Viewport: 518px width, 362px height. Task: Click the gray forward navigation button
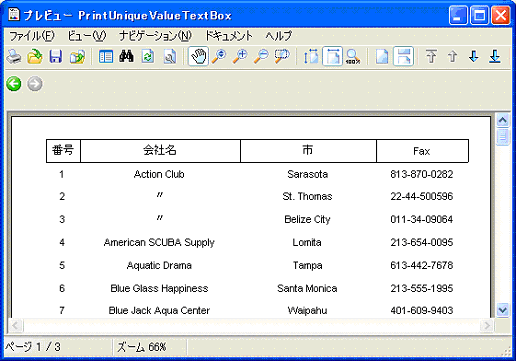pyautogui.click(x=35, y=84)
